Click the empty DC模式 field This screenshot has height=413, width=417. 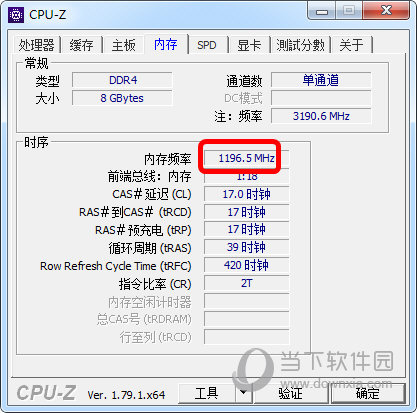tap(321, 98)
